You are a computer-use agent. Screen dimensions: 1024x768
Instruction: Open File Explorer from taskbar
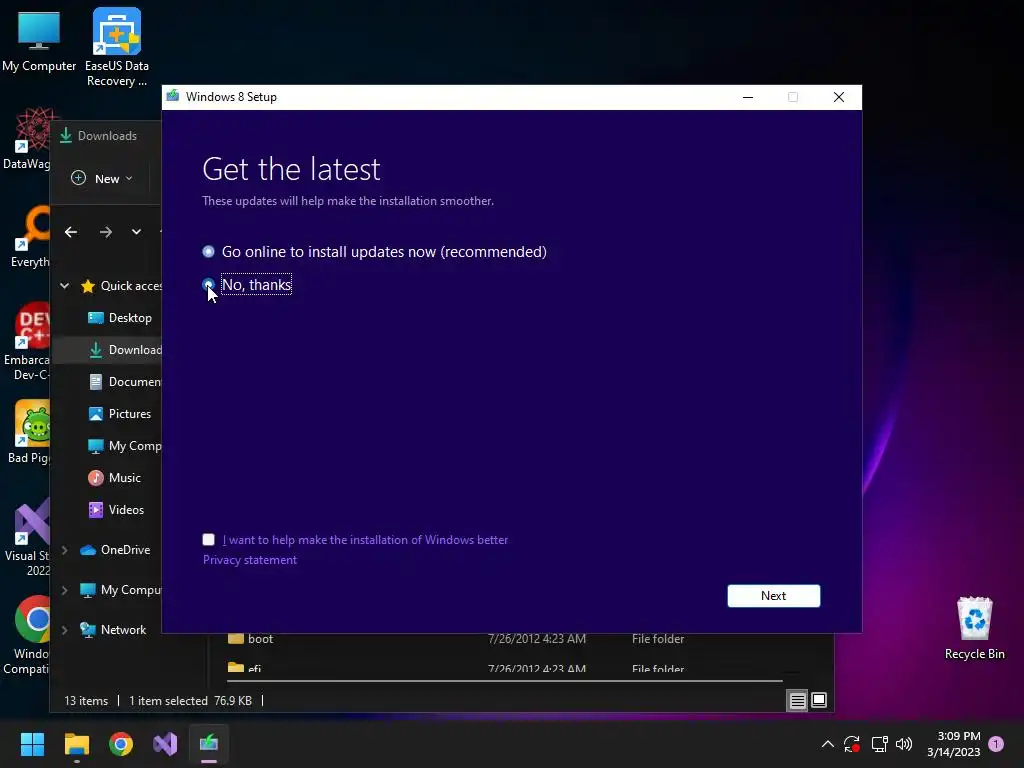pyautogui.click(x=76, y=744)
